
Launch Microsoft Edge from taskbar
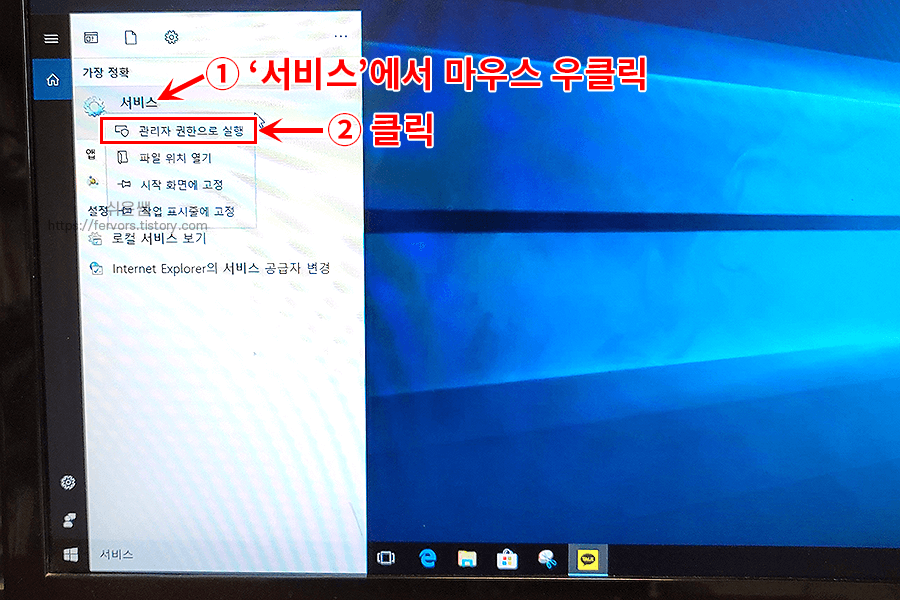(428, 558)
